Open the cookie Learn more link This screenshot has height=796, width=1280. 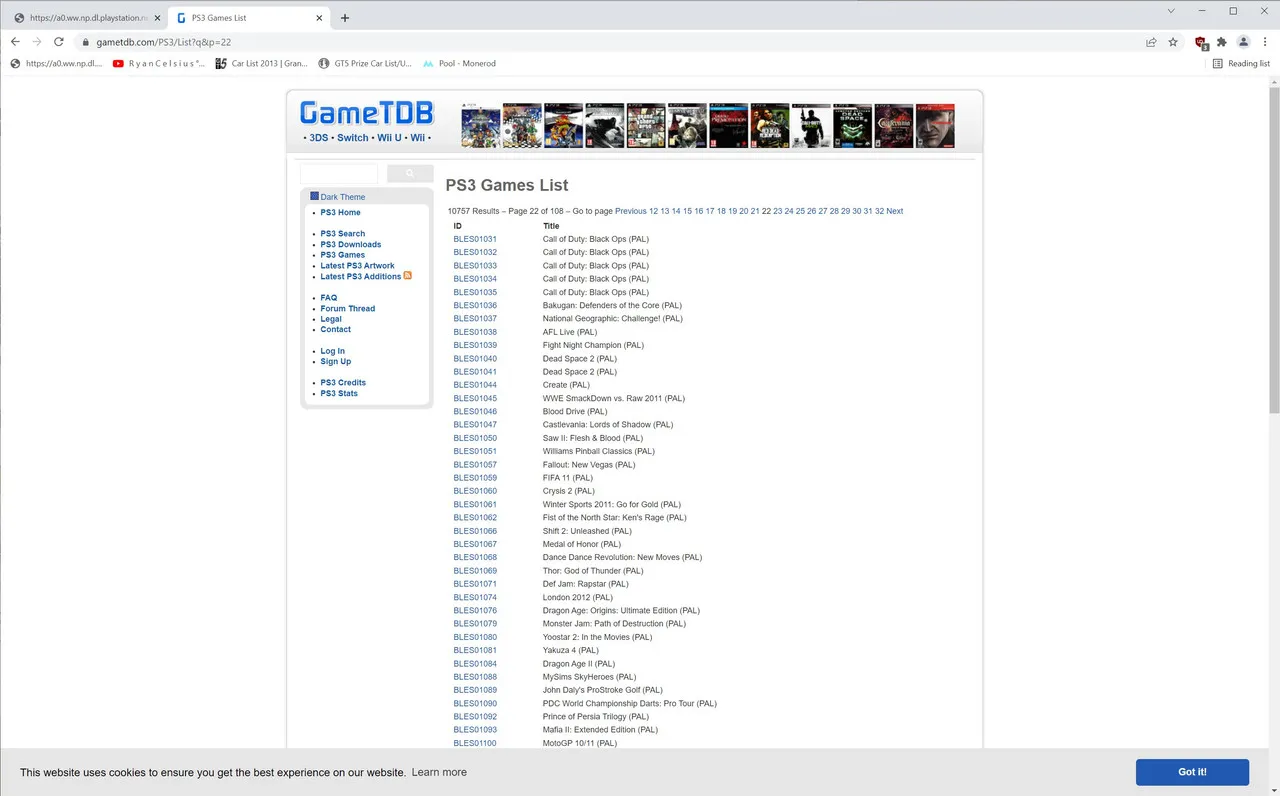pos(439,772)
